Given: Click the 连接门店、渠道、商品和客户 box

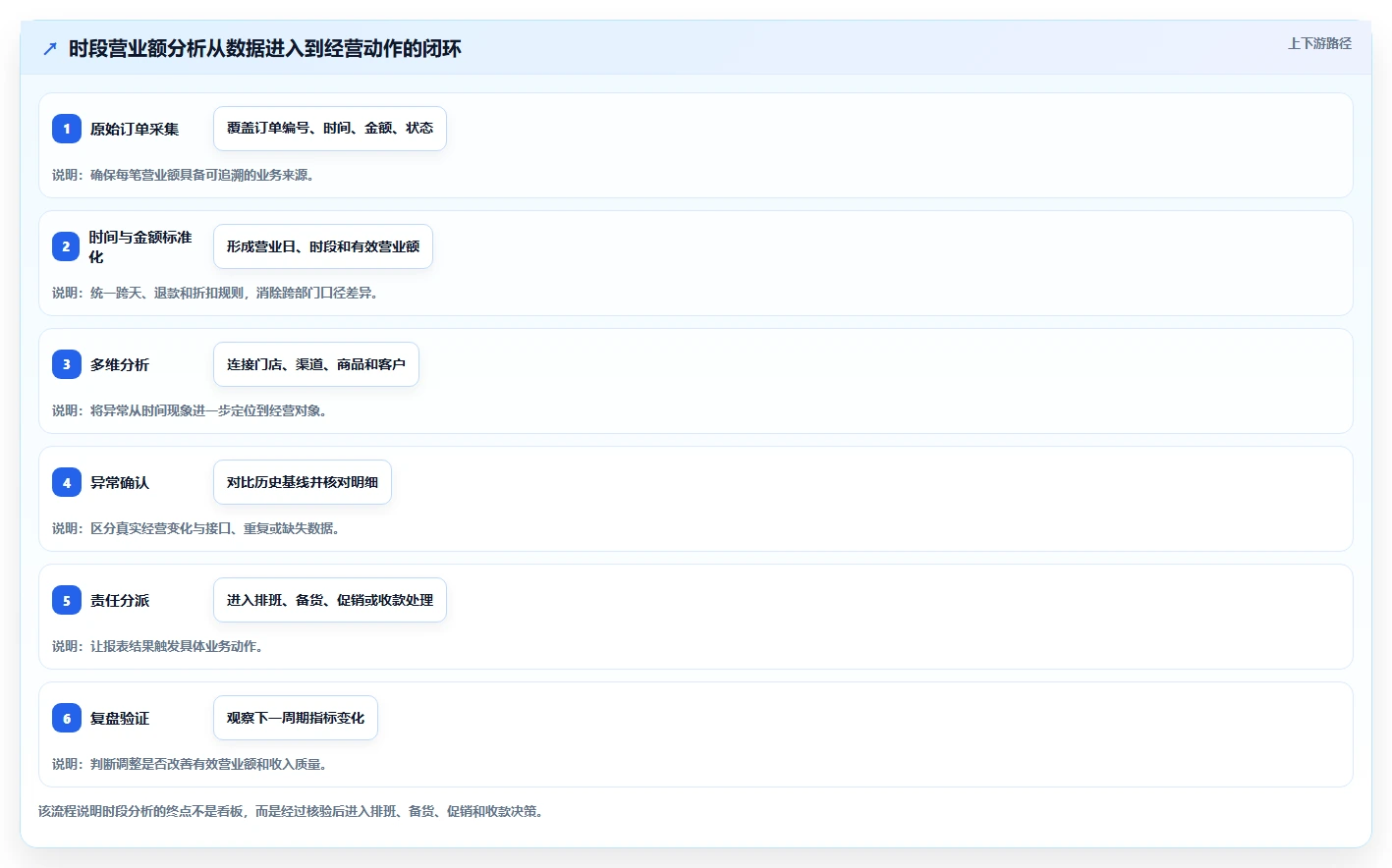Looking at the screenshot, I should coord(316,364).
